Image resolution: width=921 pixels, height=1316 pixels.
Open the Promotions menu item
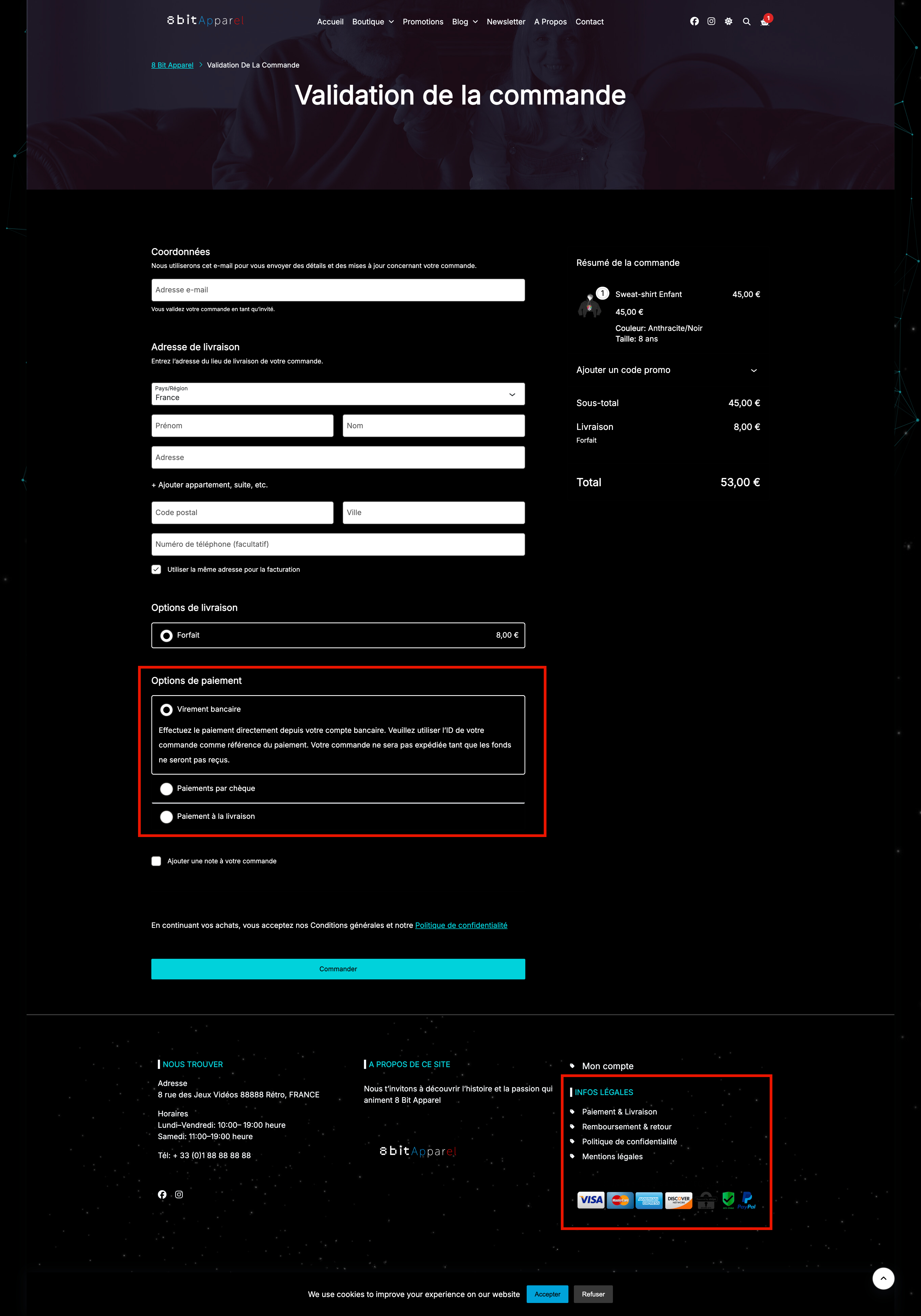click(x=423, y=22)
